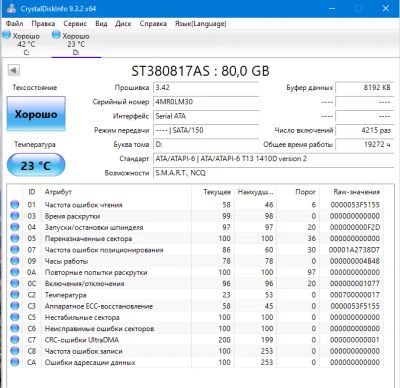This screenshot has width=400, height=388.
Task: Select the Ошибки адресации данных attribute text
Action: [90, 362]
